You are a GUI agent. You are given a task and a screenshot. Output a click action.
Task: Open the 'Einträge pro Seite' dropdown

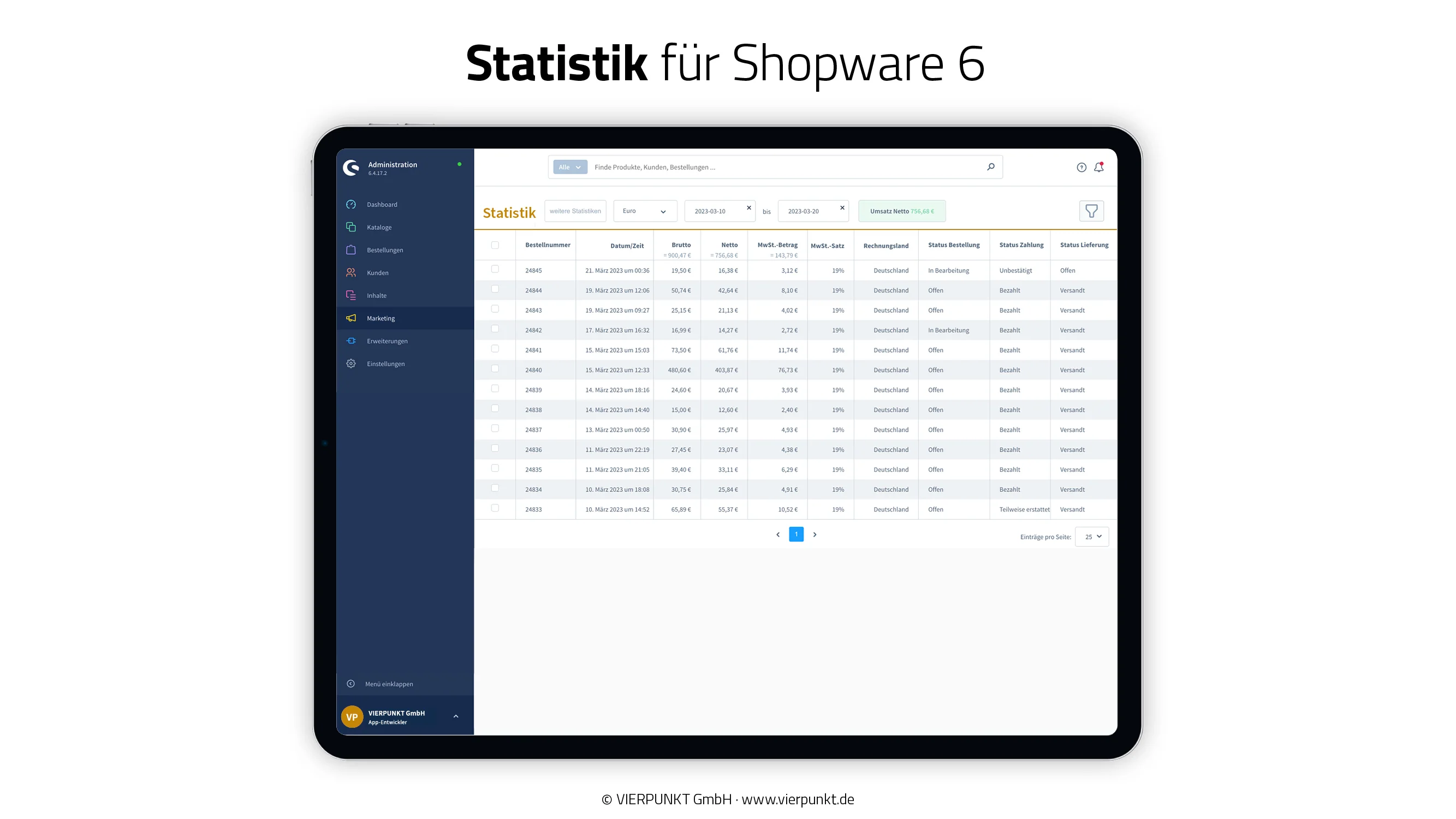pos(1091,536)
